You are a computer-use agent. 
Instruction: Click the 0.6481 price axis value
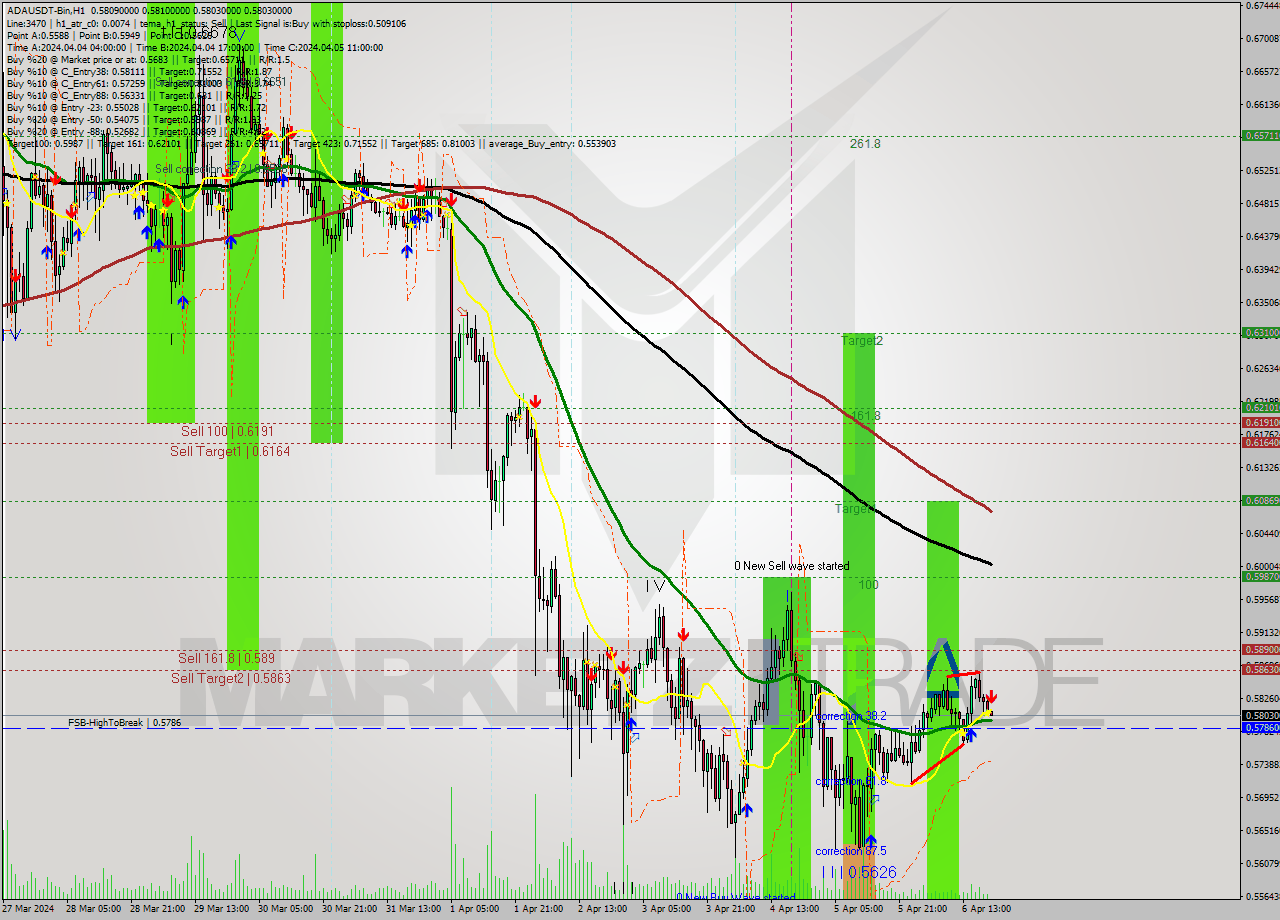click(x=1262, y=203)
